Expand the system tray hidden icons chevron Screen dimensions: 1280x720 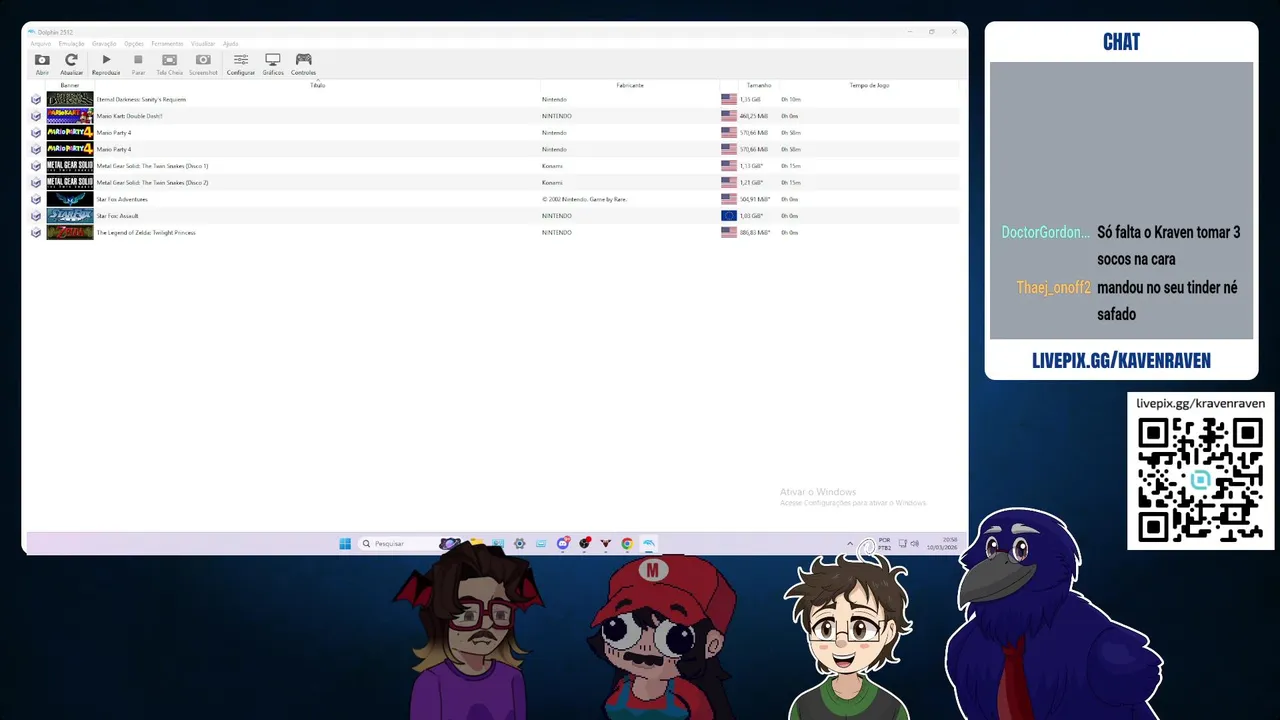(x=850, y=544)
